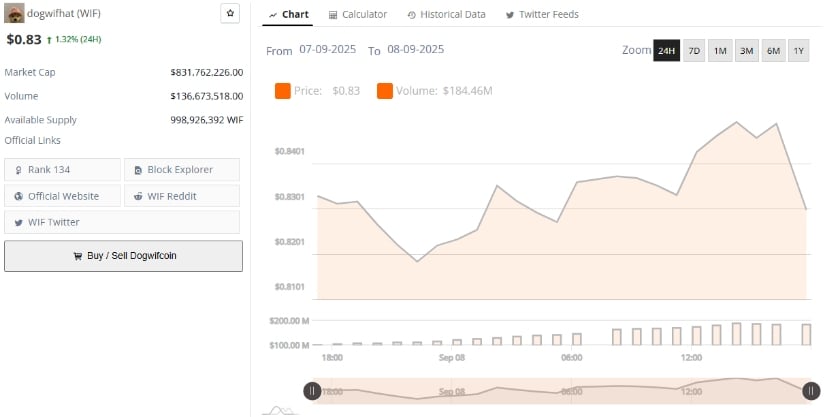This screenshot has width=825, height=417.
Task: Click the To date field 08-09-2025
Action: point(416,49)
